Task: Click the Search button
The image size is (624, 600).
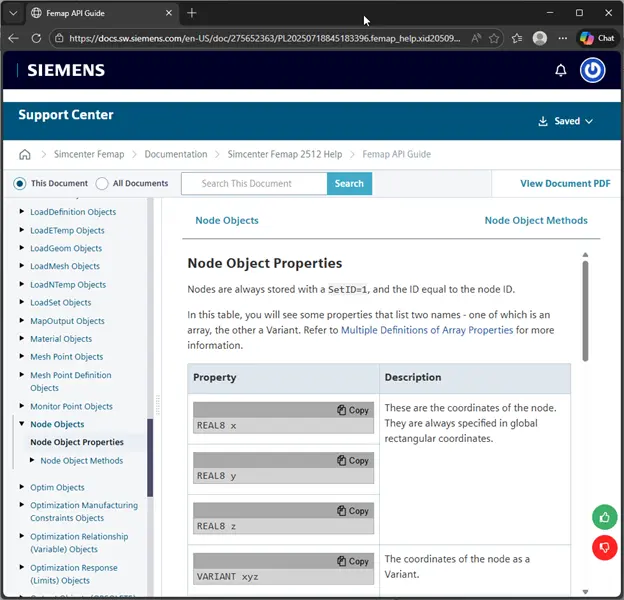Action: (349, 183)
